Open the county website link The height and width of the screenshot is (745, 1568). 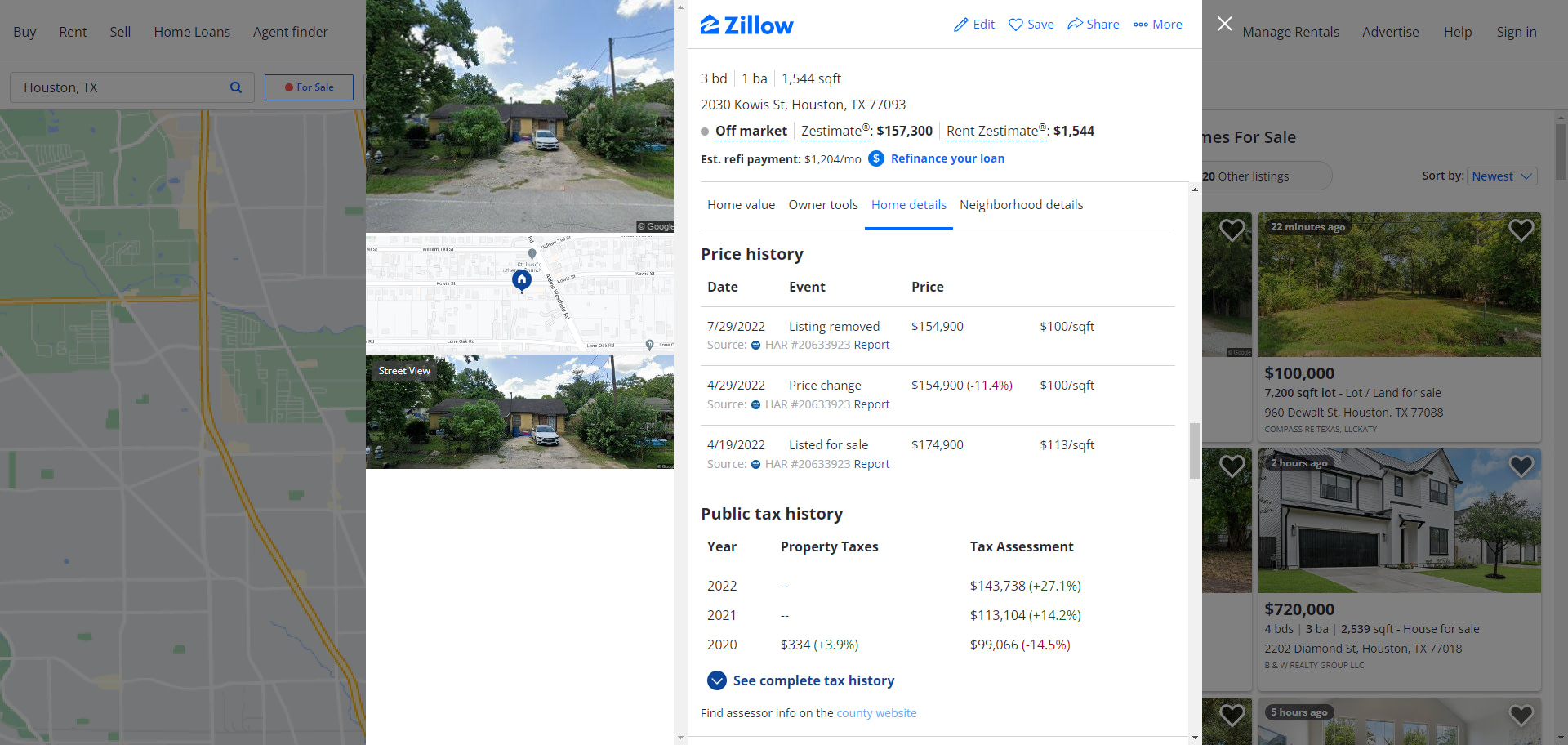click(x=876, y=713)
